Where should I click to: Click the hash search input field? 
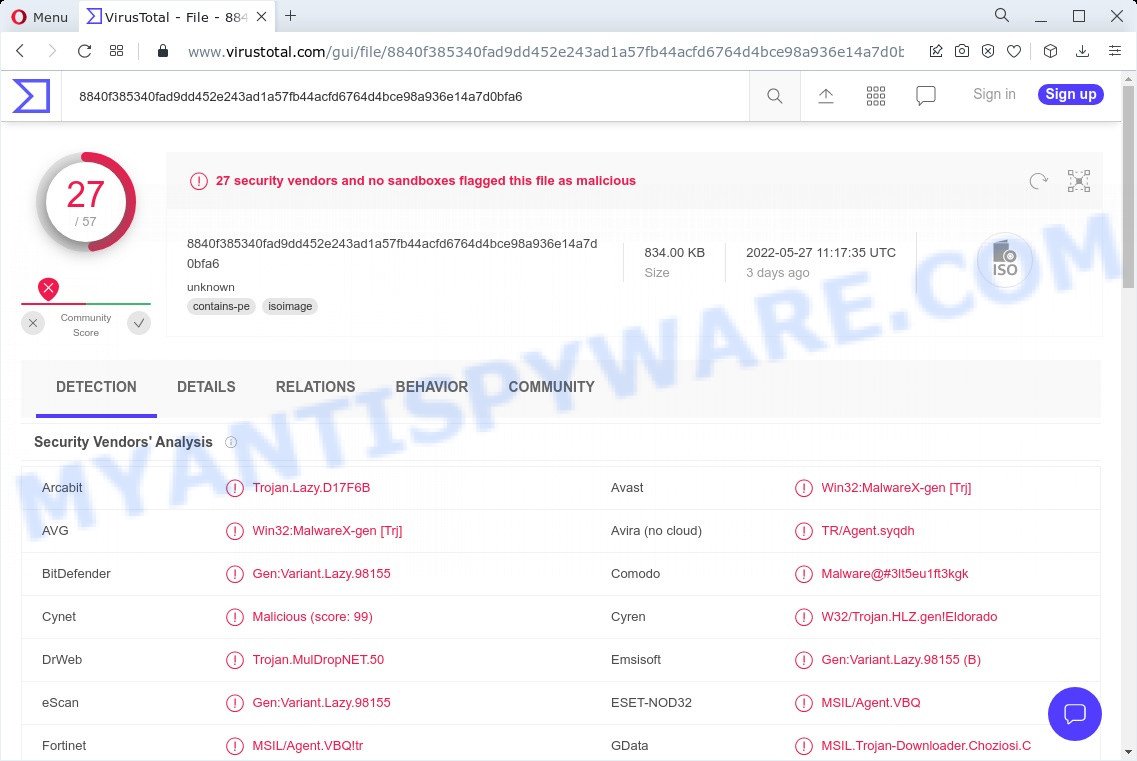point(405,96)
